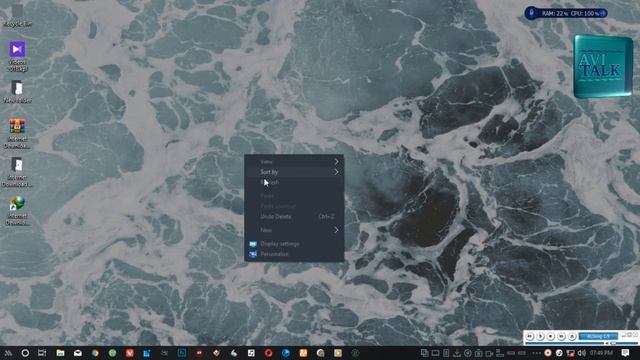This screenshot has height=360, width=640.
Task: Open Display settings from the context menu
Action: coord(294,244)
